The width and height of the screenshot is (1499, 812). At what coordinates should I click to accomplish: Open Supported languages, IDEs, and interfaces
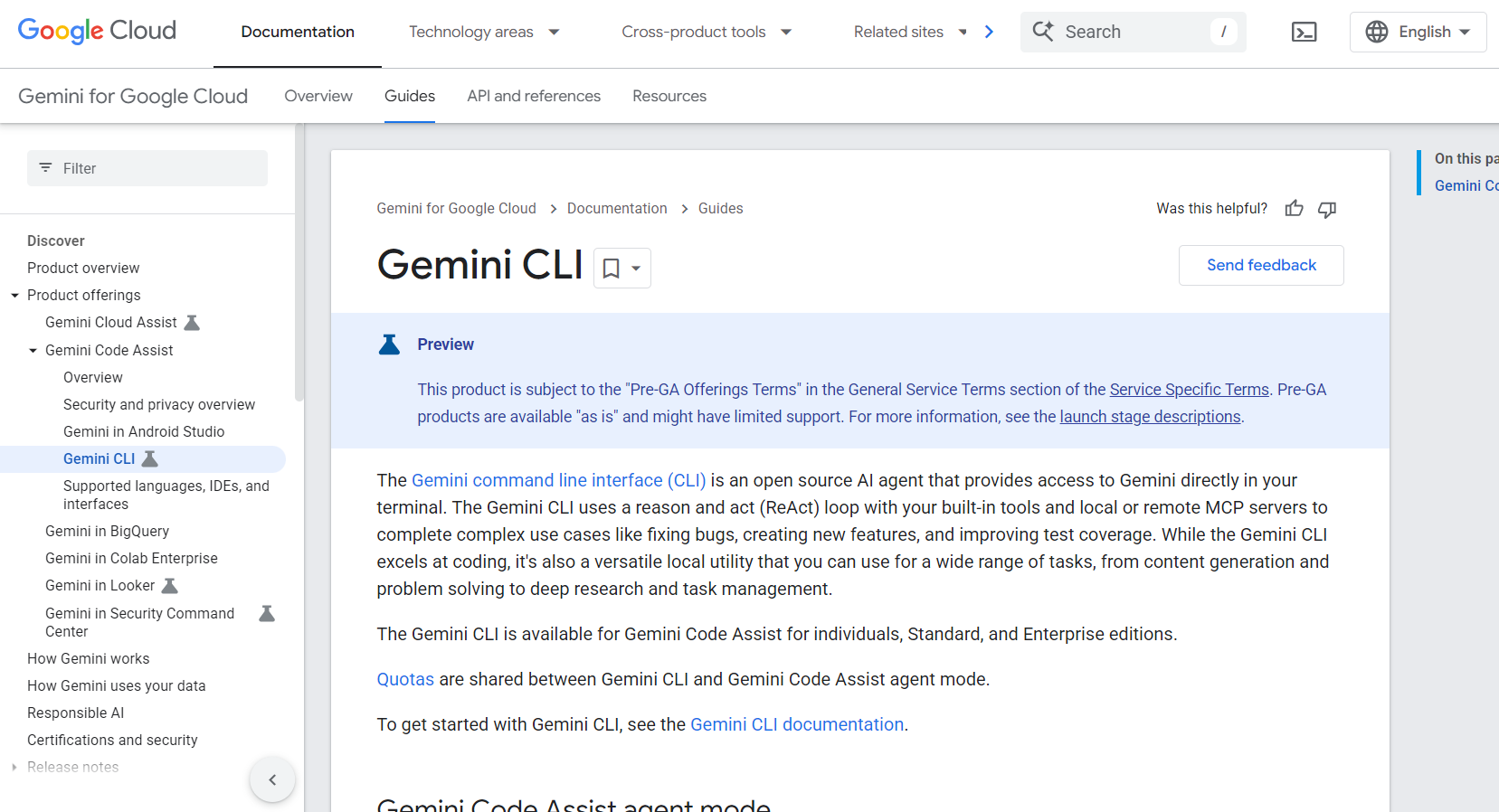[x=166, y=496]
